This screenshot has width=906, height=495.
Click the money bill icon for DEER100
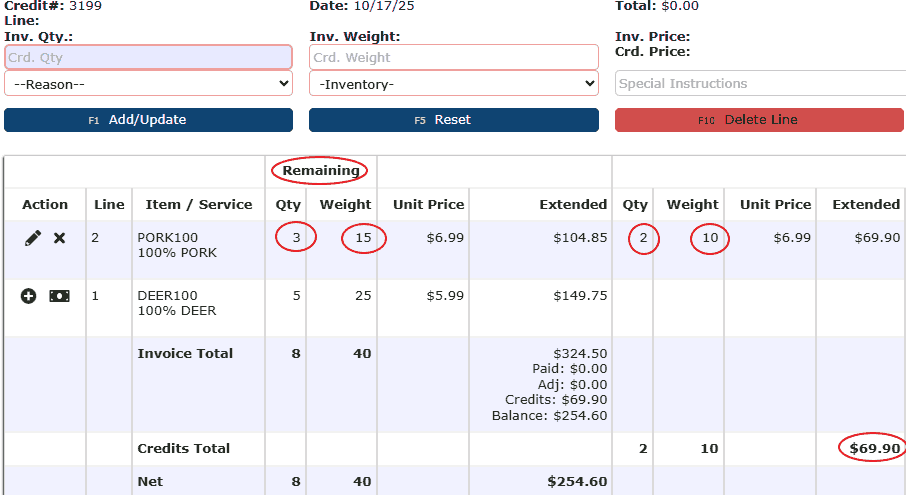pyautogui.click(x=60, y=297)
